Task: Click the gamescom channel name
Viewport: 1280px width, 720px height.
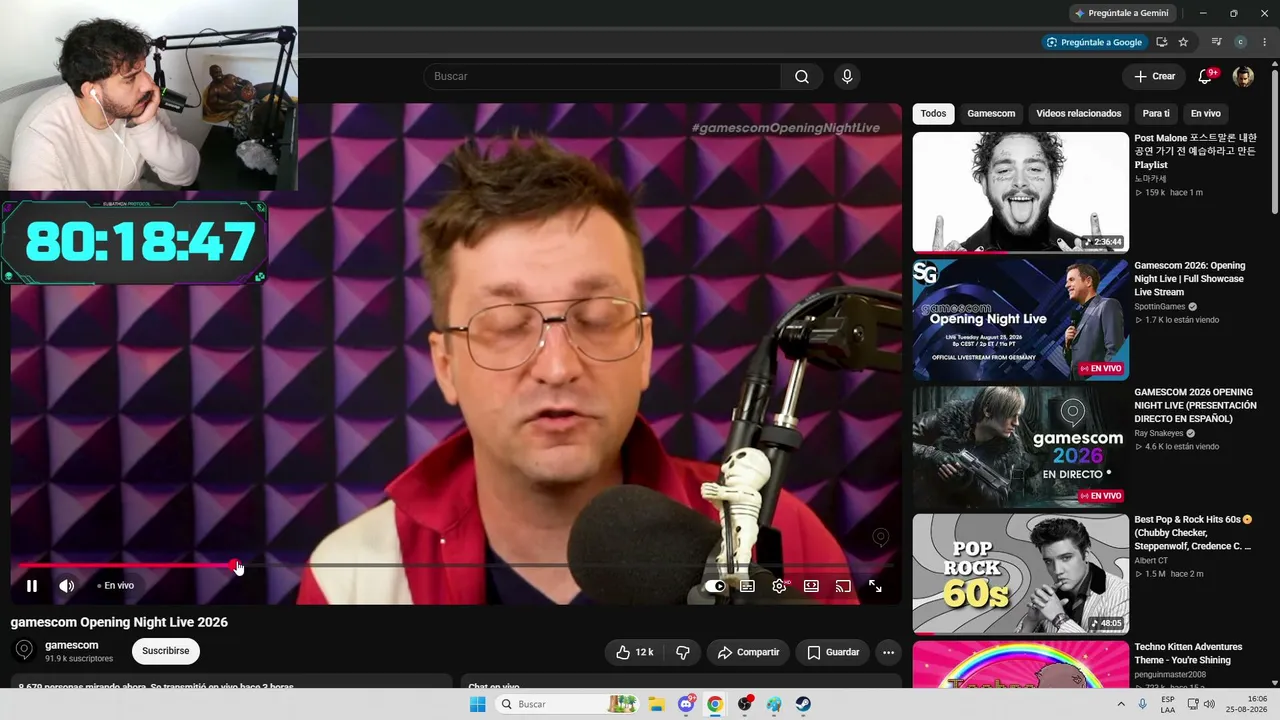Action: (x=72, y=645)
